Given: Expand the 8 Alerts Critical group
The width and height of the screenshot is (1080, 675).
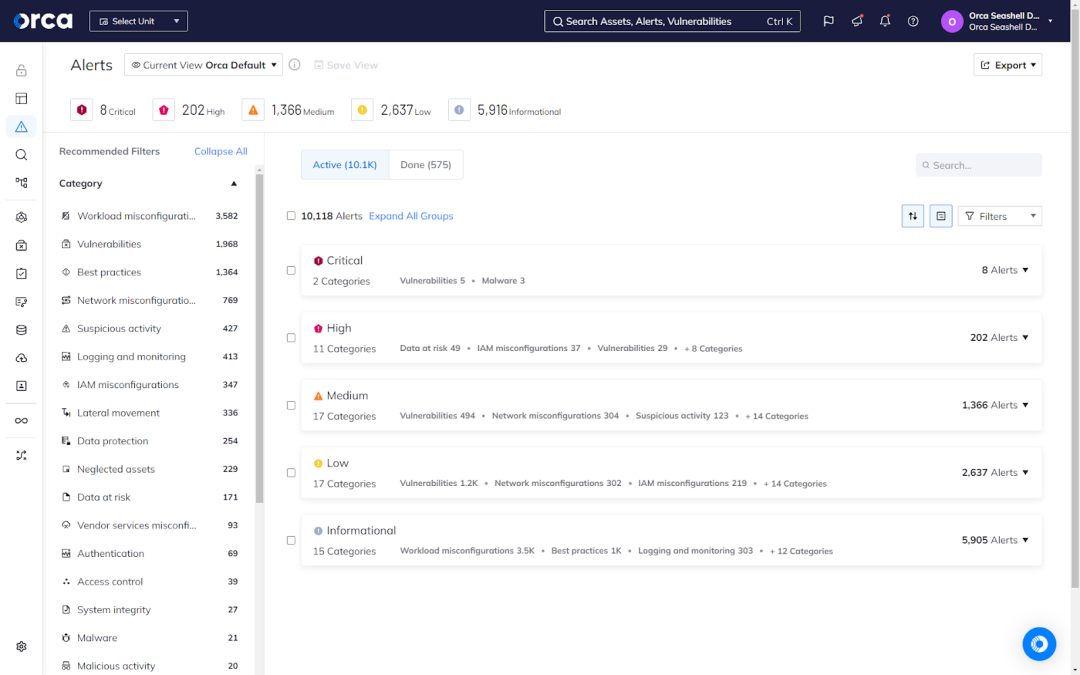Looking at the screenshot, I should click(x=1005, y=270).
